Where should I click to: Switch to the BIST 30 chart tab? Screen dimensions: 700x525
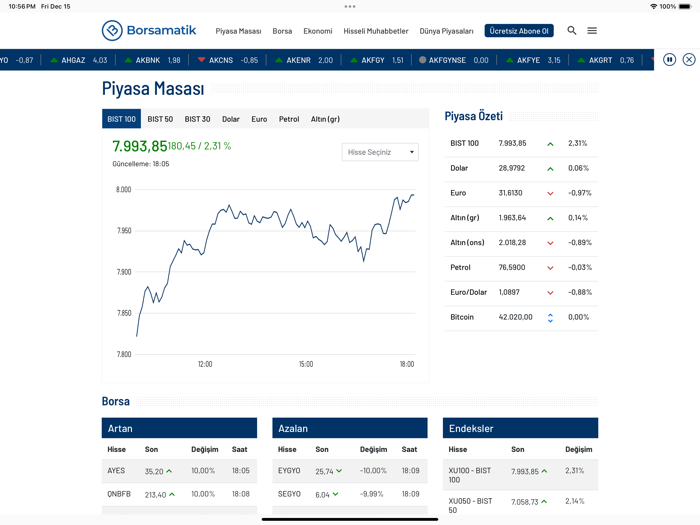click(x=197, y=119)
